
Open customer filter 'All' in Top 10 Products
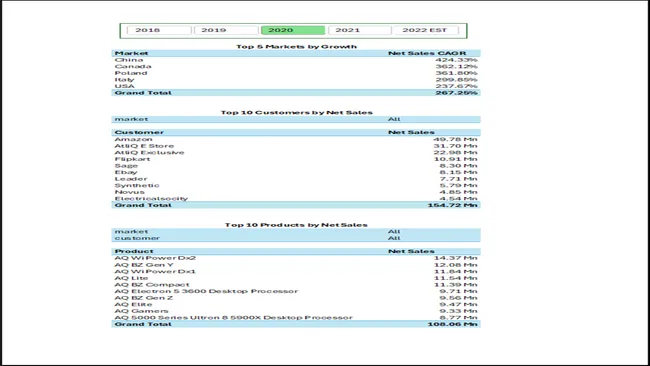pyautogui.click(x=394, y=238)
